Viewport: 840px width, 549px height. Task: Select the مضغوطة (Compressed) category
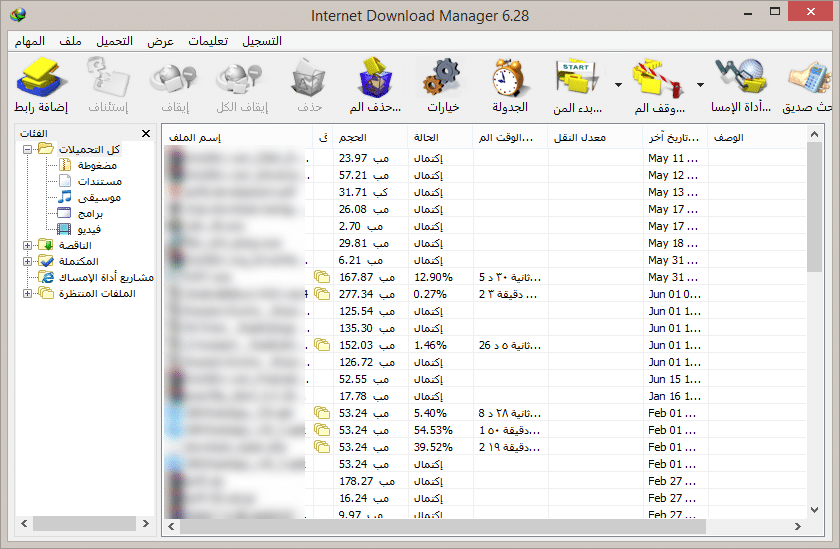(97, 166)
